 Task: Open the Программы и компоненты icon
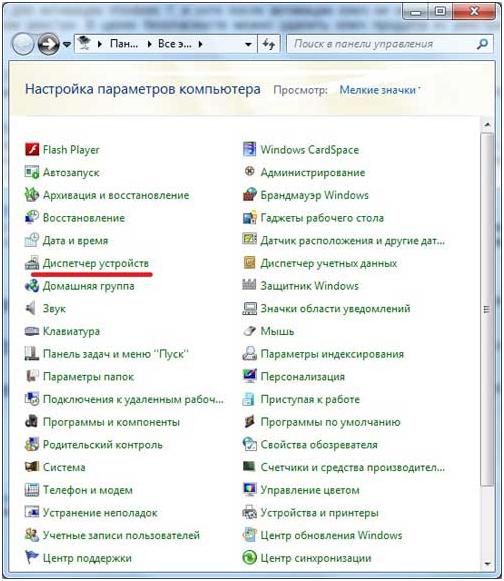tap(32, 422)
